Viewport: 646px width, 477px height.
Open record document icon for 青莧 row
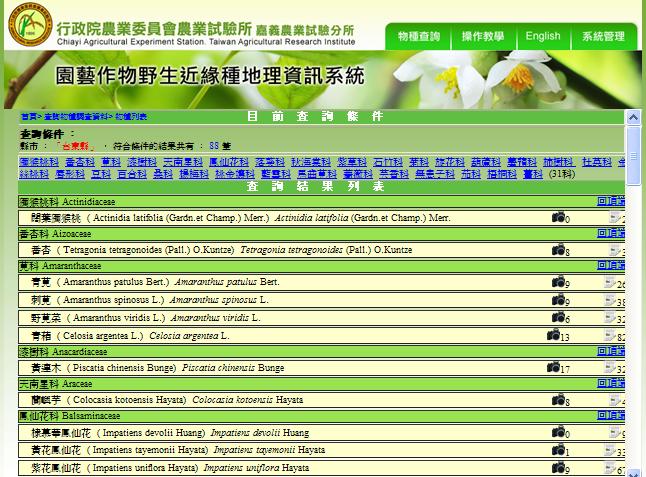pos(610,283)
